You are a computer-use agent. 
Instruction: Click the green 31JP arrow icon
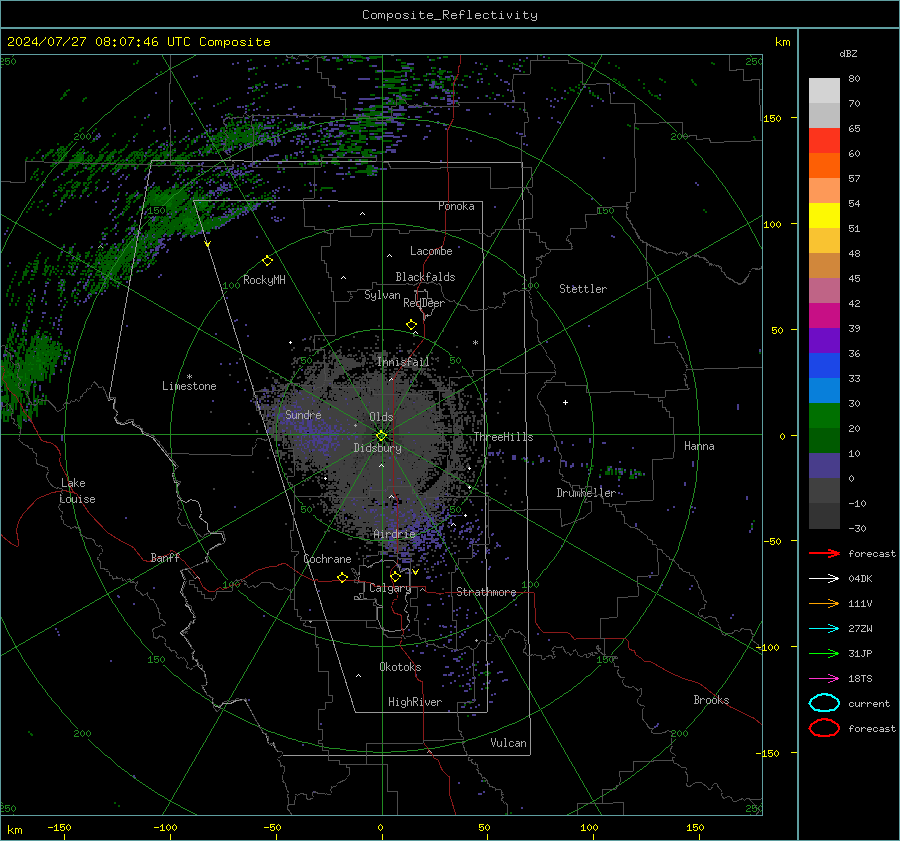[824, 653]
